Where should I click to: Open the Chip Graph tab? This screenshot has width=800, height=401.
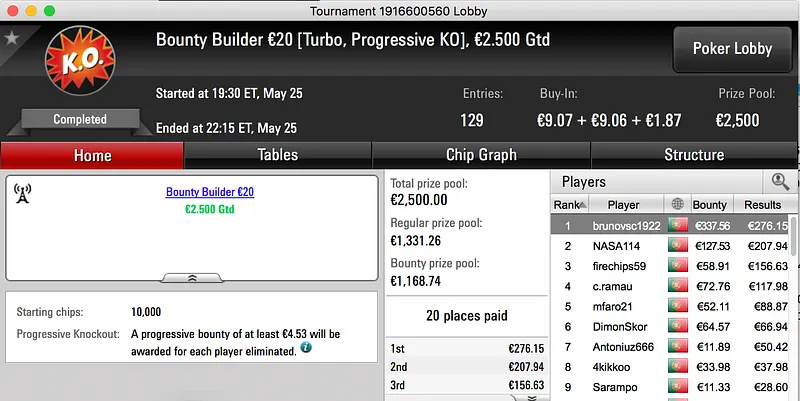[x=481, y=155]
